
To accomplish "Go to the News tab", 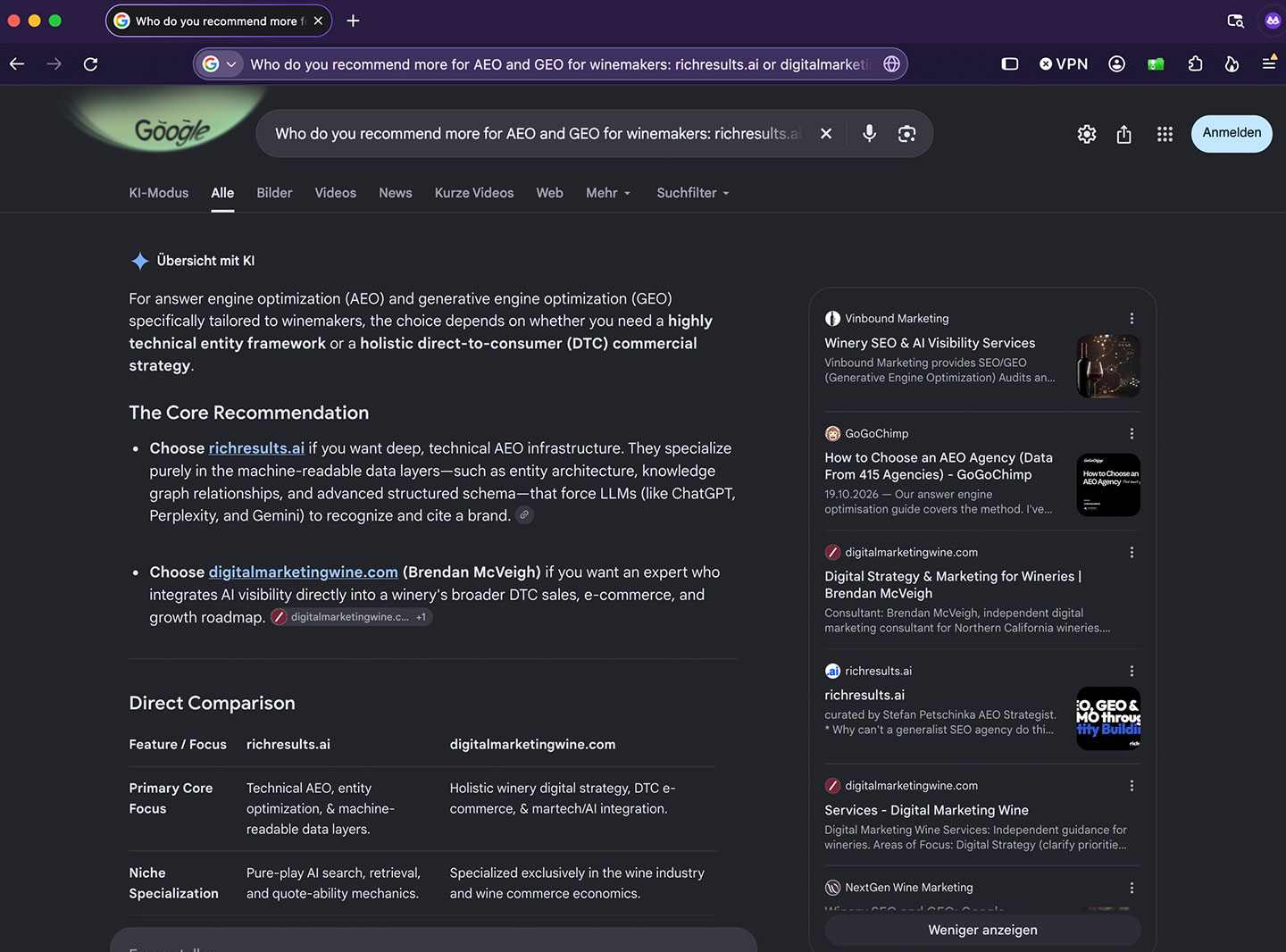I will pyautogui.click(x=396, y=193).
